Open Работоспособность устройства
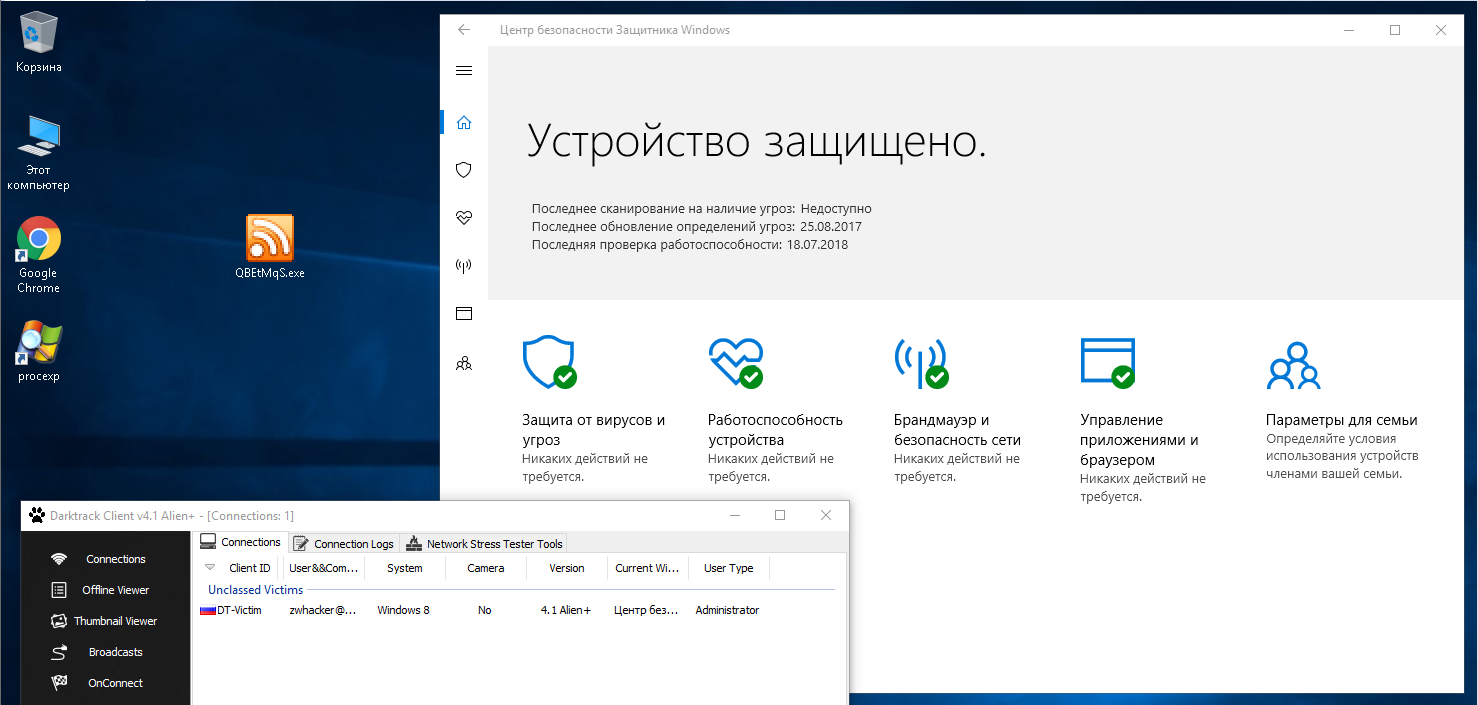This screenshot has width=1478, height=705. coord(775,430)
